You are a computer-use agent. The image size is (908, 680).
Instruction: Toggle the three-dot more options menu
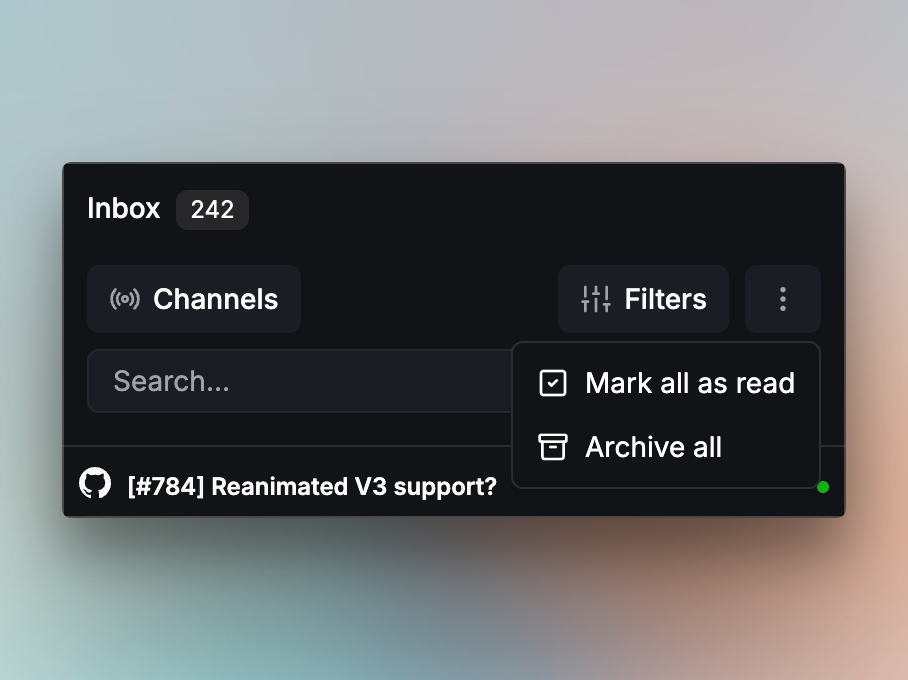coord(782,299)
